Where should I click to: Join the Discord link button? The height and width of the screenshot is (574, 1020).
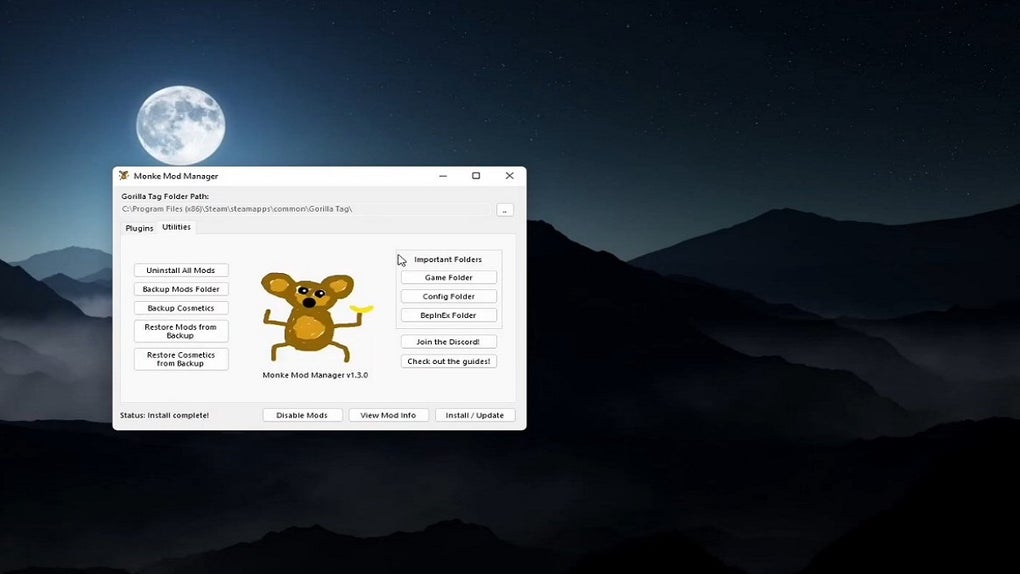click(449, 342)
